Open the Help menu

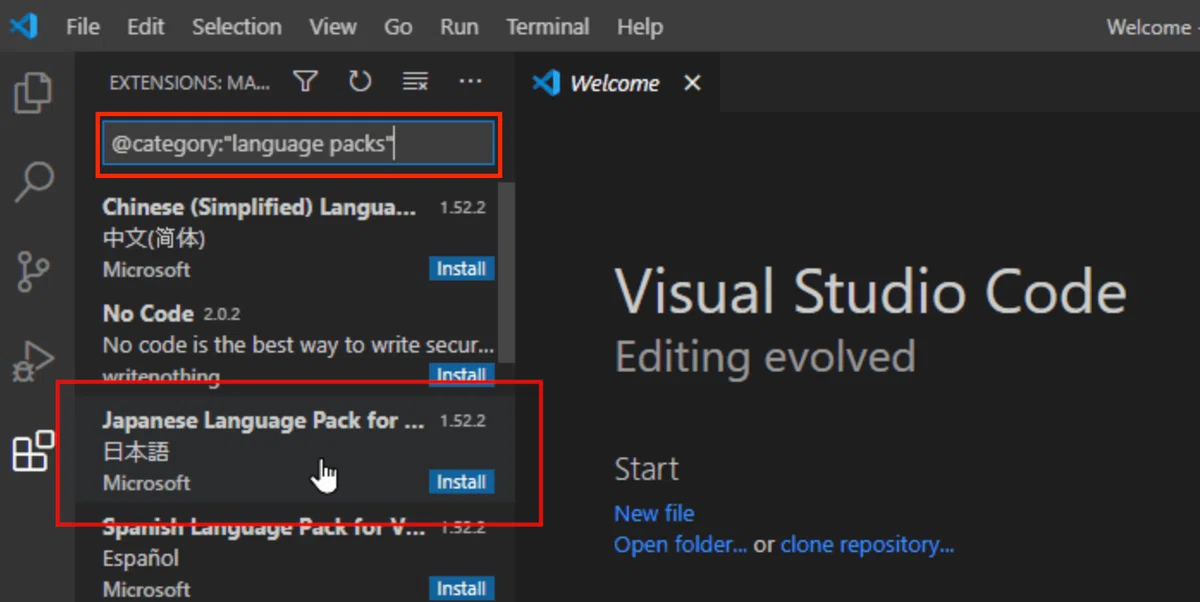640,27
